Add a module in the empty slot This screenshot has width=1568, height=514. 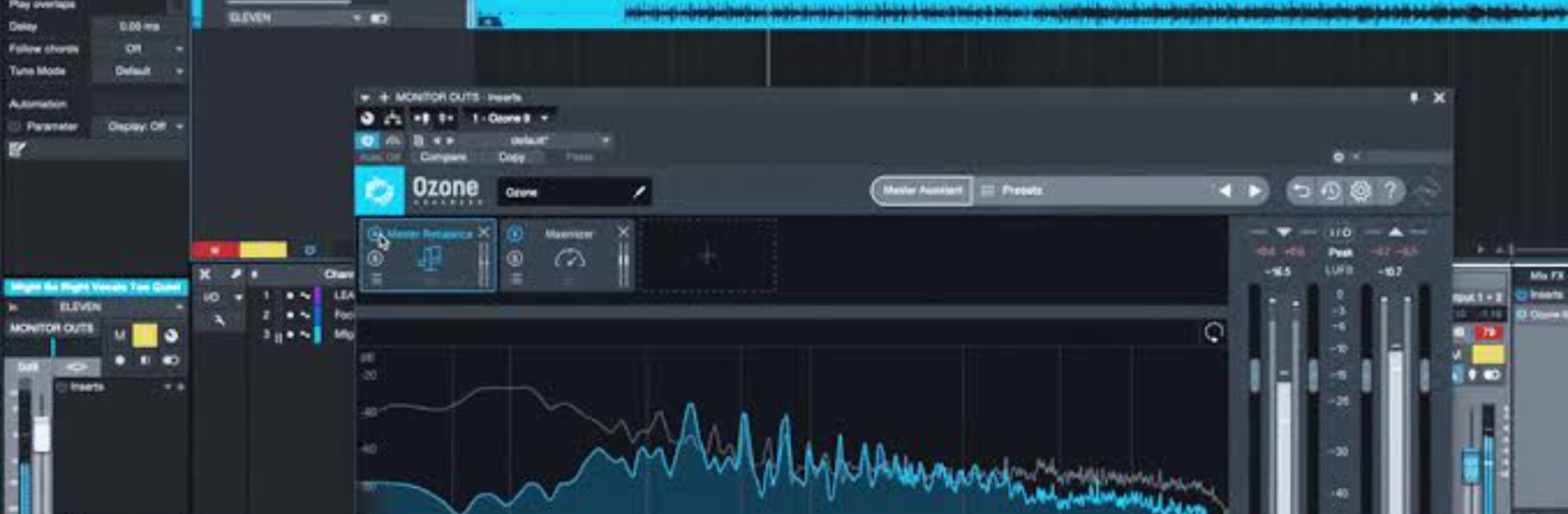click(x=707, y=255)
